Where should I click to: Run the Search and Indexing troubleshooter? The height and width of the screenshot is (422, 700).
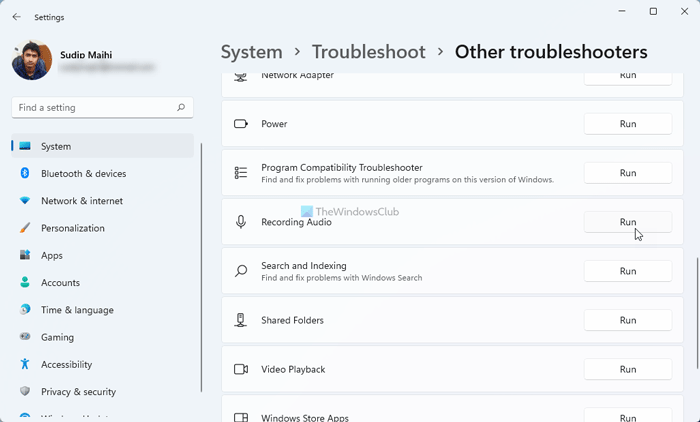click(x=627, y=271)
